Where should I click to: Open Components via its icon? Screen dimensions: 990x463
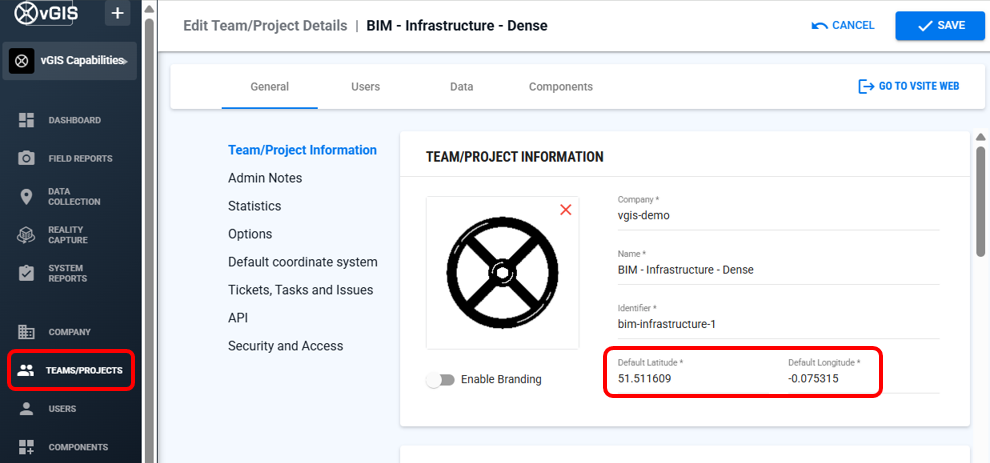tap(26, 447)
